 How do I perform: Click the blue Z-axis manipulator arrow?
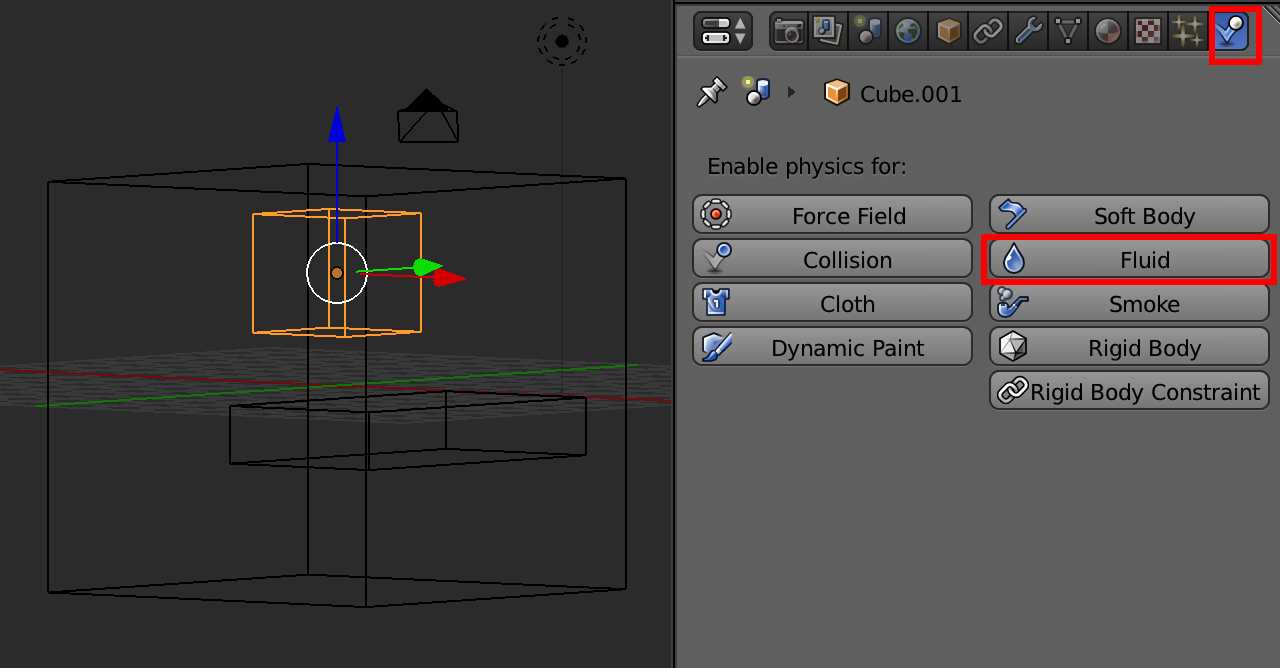coord(337,124)
